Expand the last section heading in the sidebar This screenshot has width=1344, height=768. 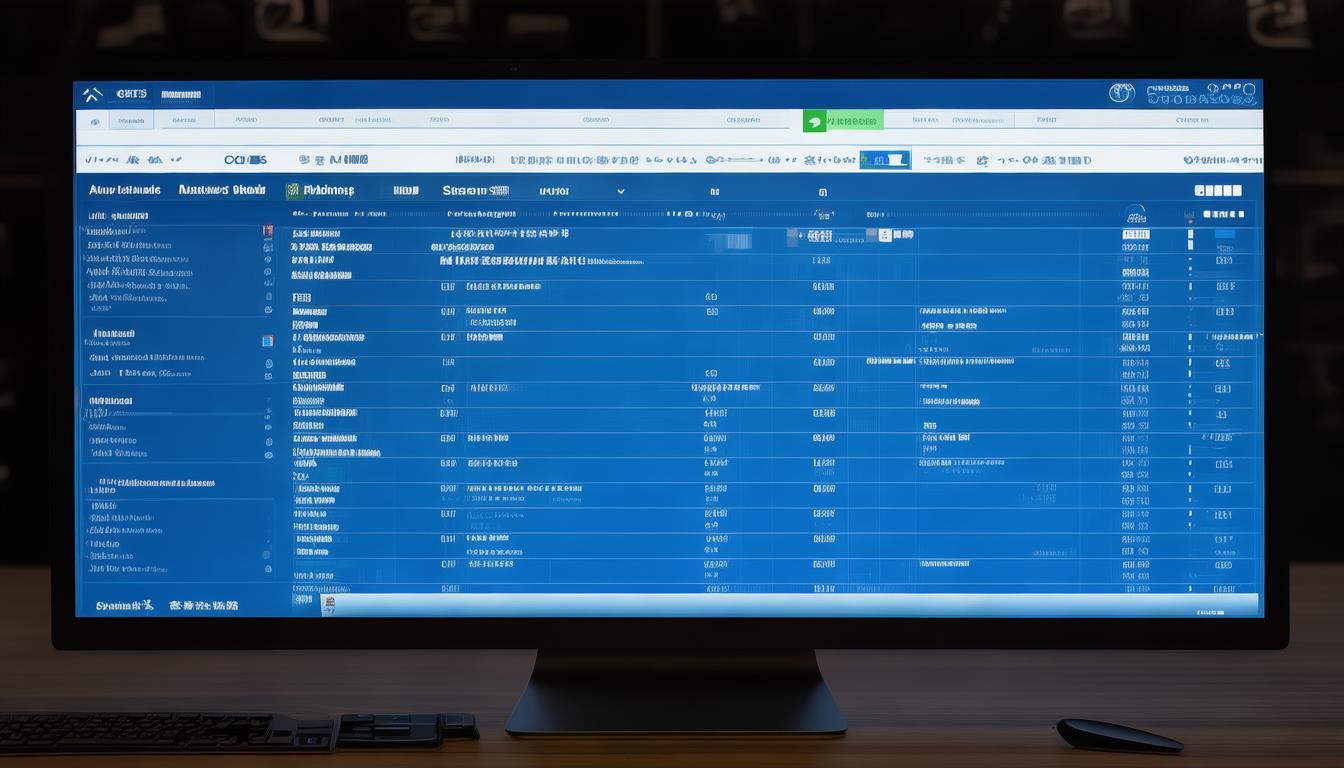point(150,483)
